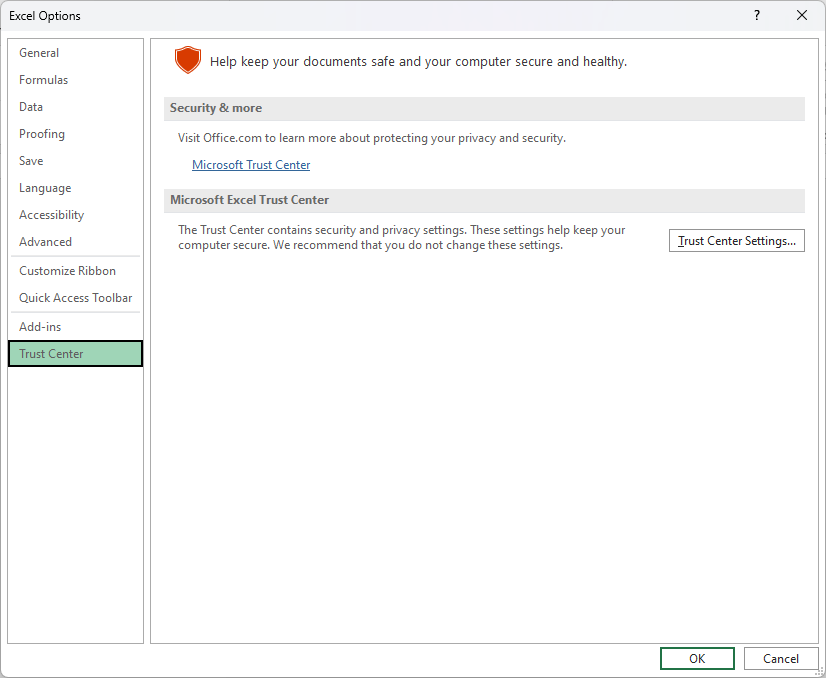
Task: Open Advanced options
Action: pyautogui.click(x=75, y=242)
